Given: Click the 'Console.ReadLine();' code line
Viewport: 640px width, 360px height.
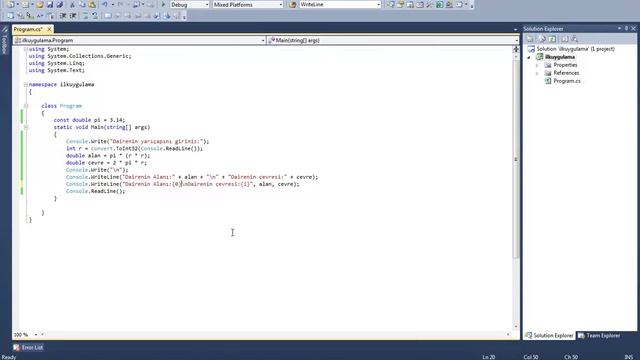Looking at the screenshot, I should coord(96,191).
